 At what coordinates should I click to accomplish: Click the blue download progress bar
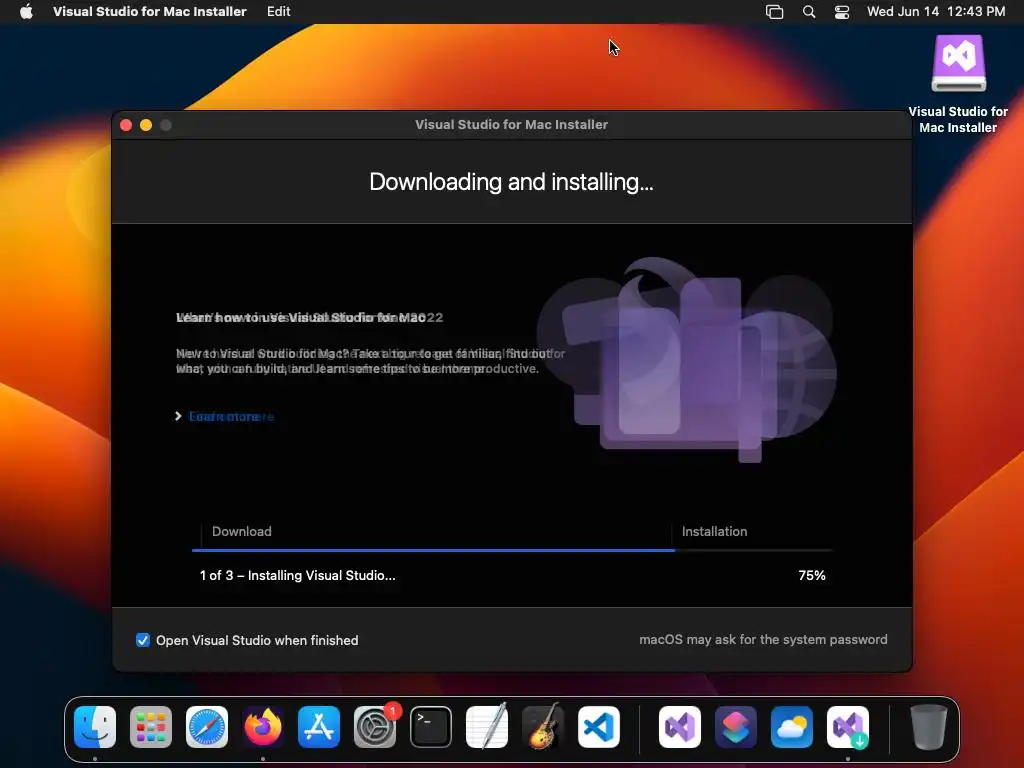pos(433,550)
